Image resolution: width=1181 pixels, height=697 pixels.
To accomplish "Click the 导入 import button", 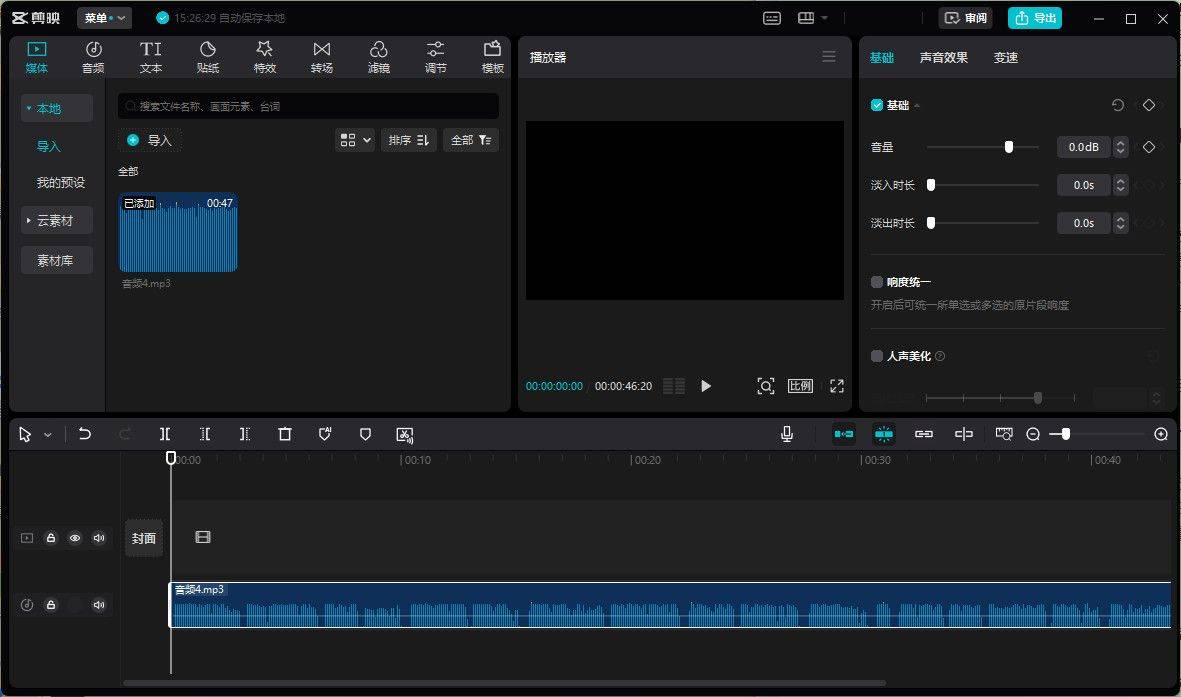I will pyautogui.click(x=150, y=141).
